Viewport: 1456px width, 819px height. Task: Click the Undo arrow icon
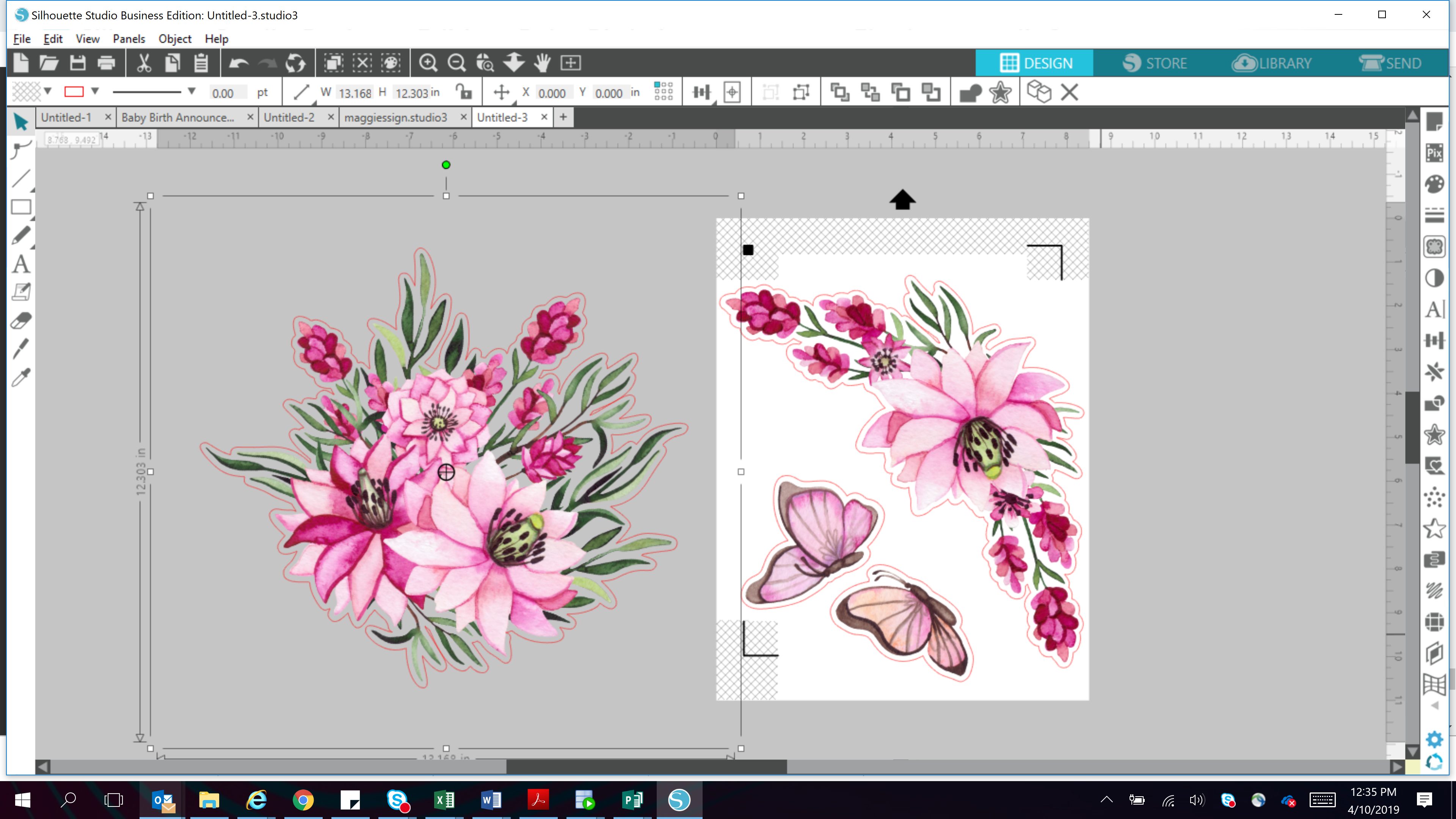click(238, 63)
